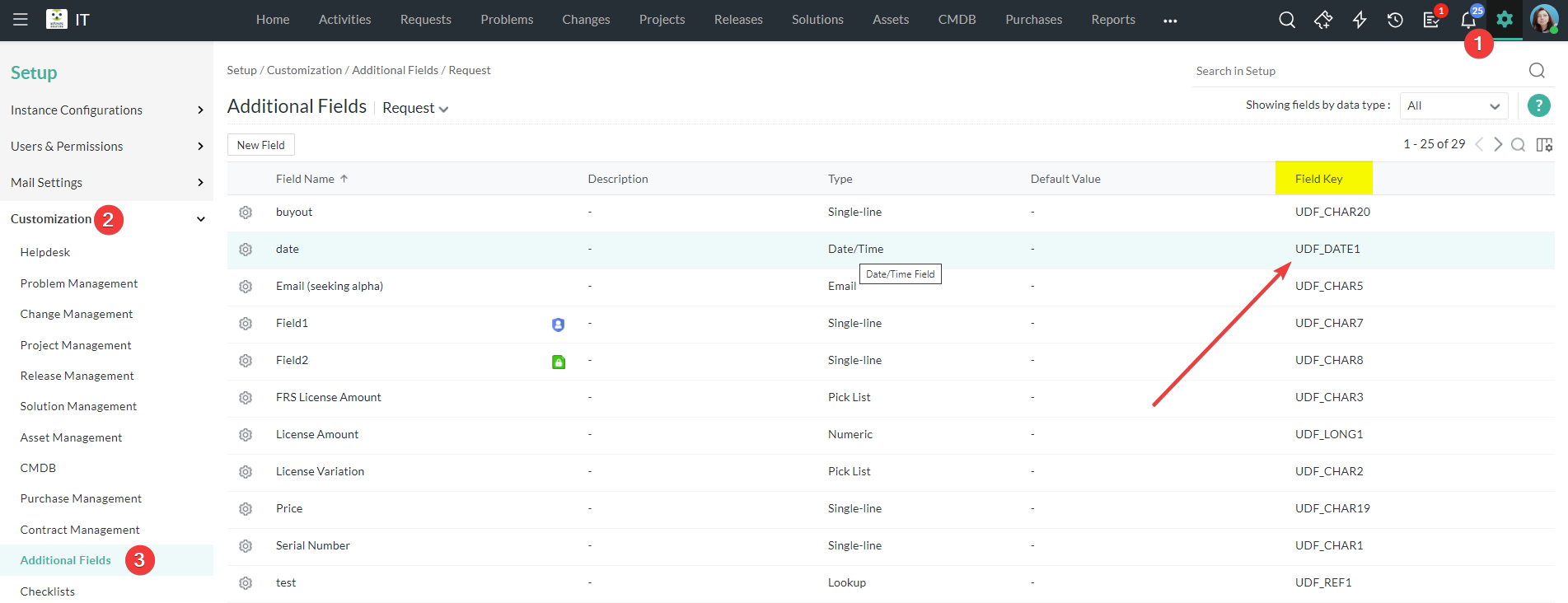Click the table search magnifier icon

1518,145
